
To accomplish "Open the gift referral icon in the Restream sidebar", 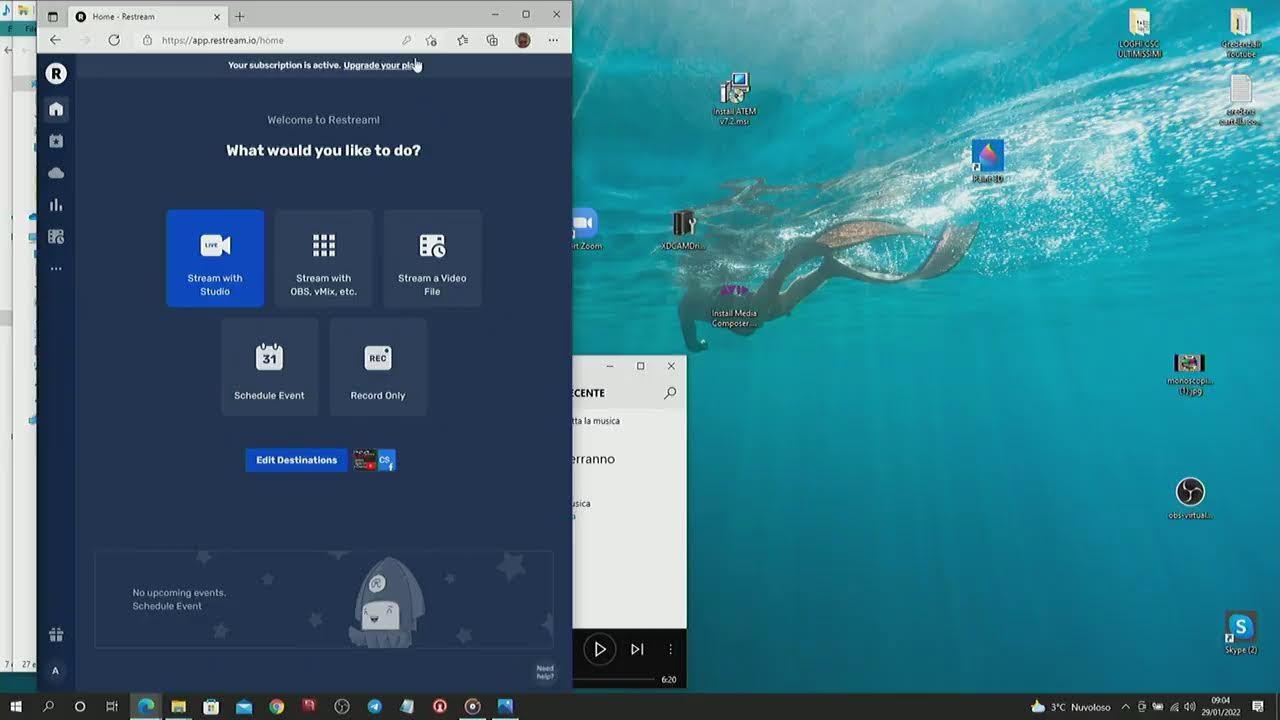I will (56, 634).
